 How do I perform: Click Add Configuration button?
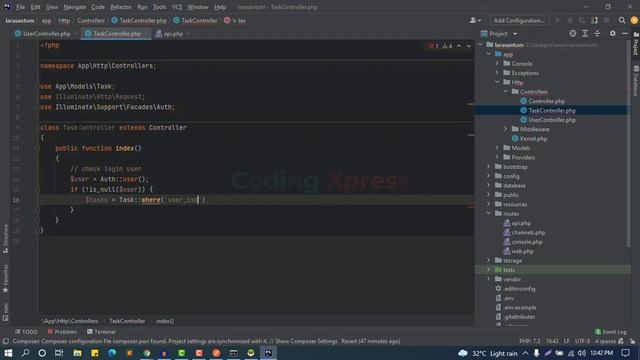tap(519, 20)
